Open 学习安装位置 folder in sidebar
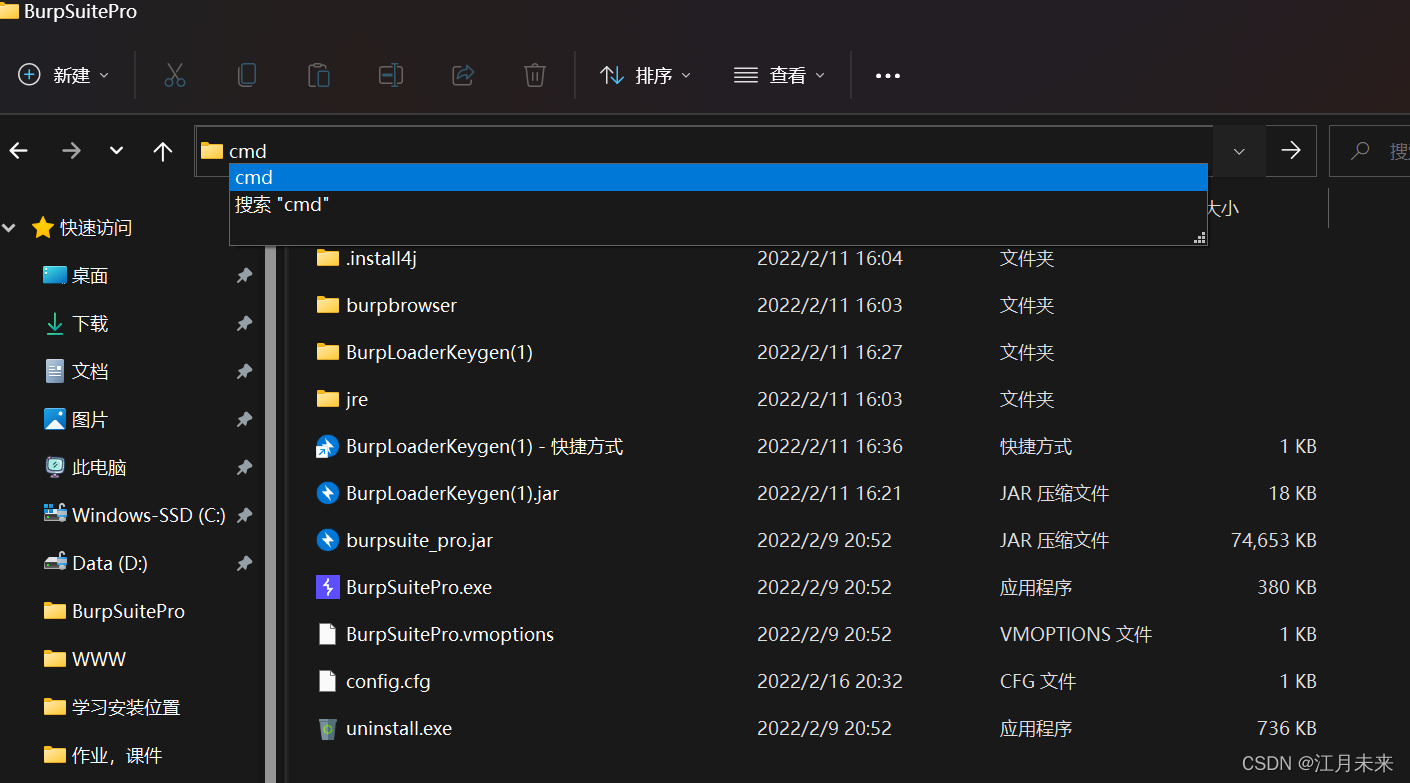 click(112, 707)
